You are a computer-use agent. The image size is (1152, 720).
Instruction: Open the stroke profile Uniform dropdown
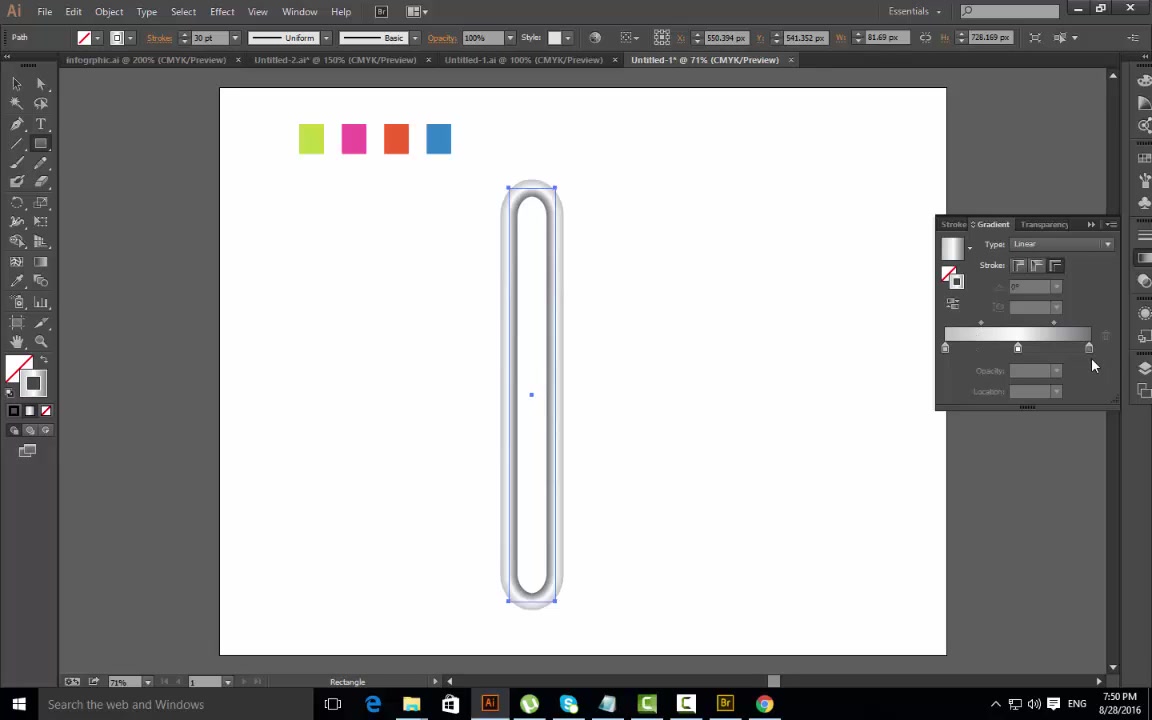point(326,38)
